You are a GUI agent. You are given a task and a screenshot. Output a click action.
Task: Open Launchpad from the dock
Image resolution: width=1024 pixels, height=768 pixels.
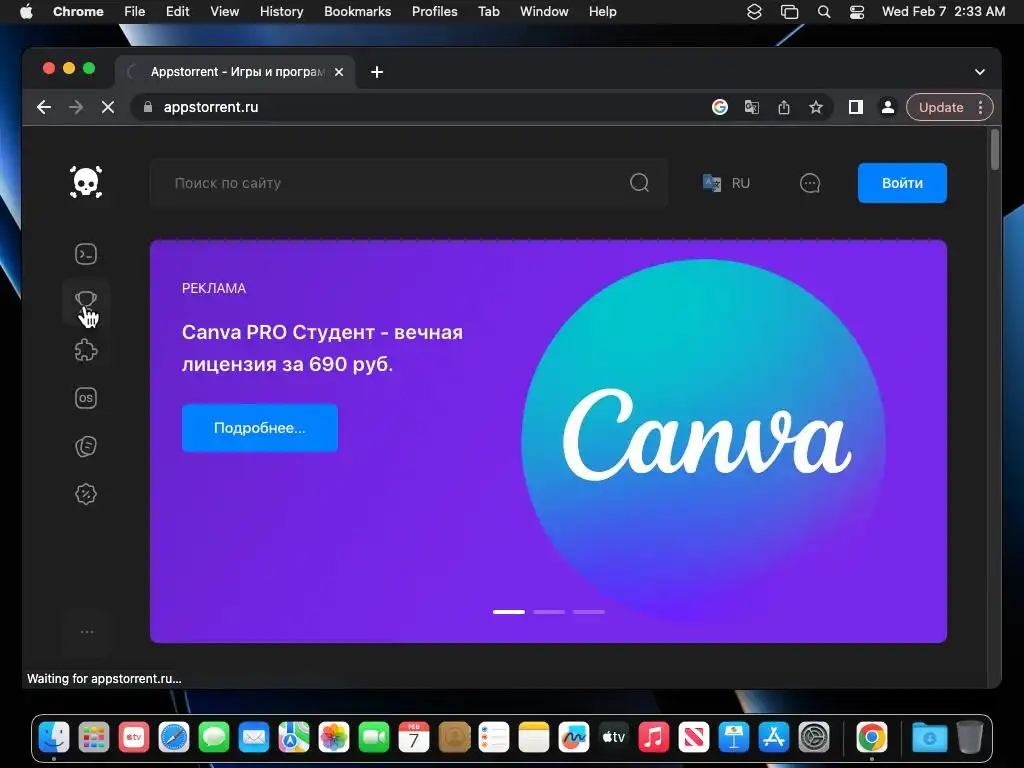(x=94, y=738)
